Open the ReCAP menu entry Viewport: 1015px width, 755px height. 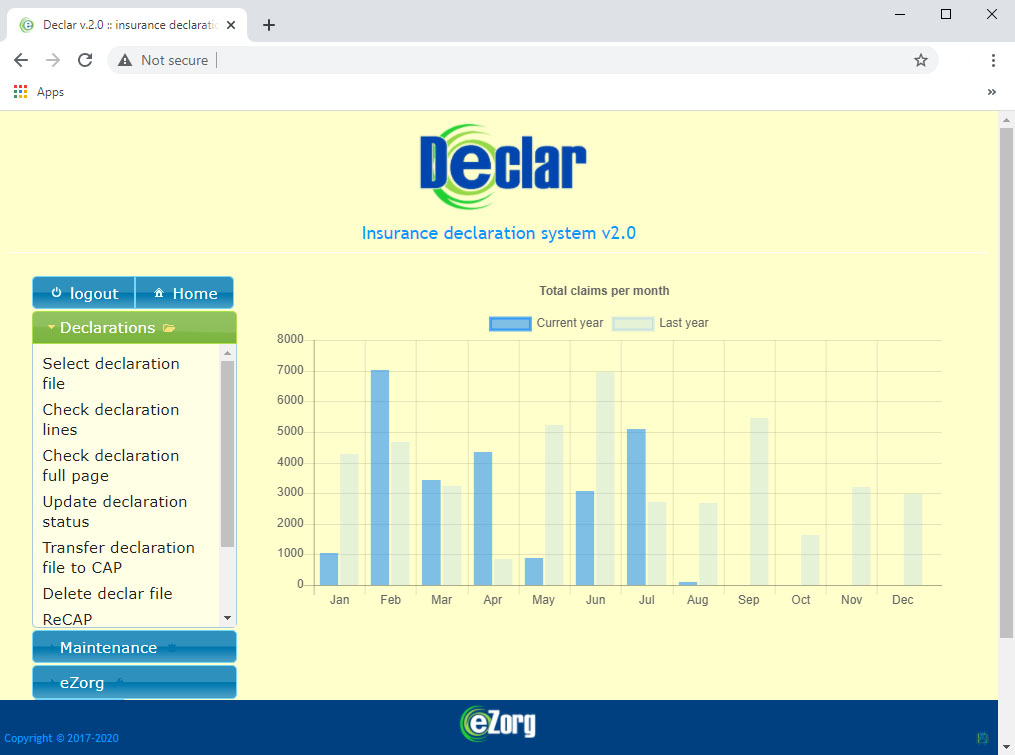click(67, 619)
